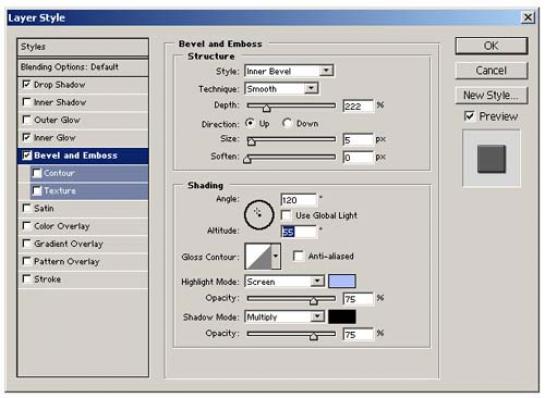Viewport: 545px width, 398px height.
Task: Click the Shadow Opacity slider handle
Action: pyautogui.click(x=314, y=336)
